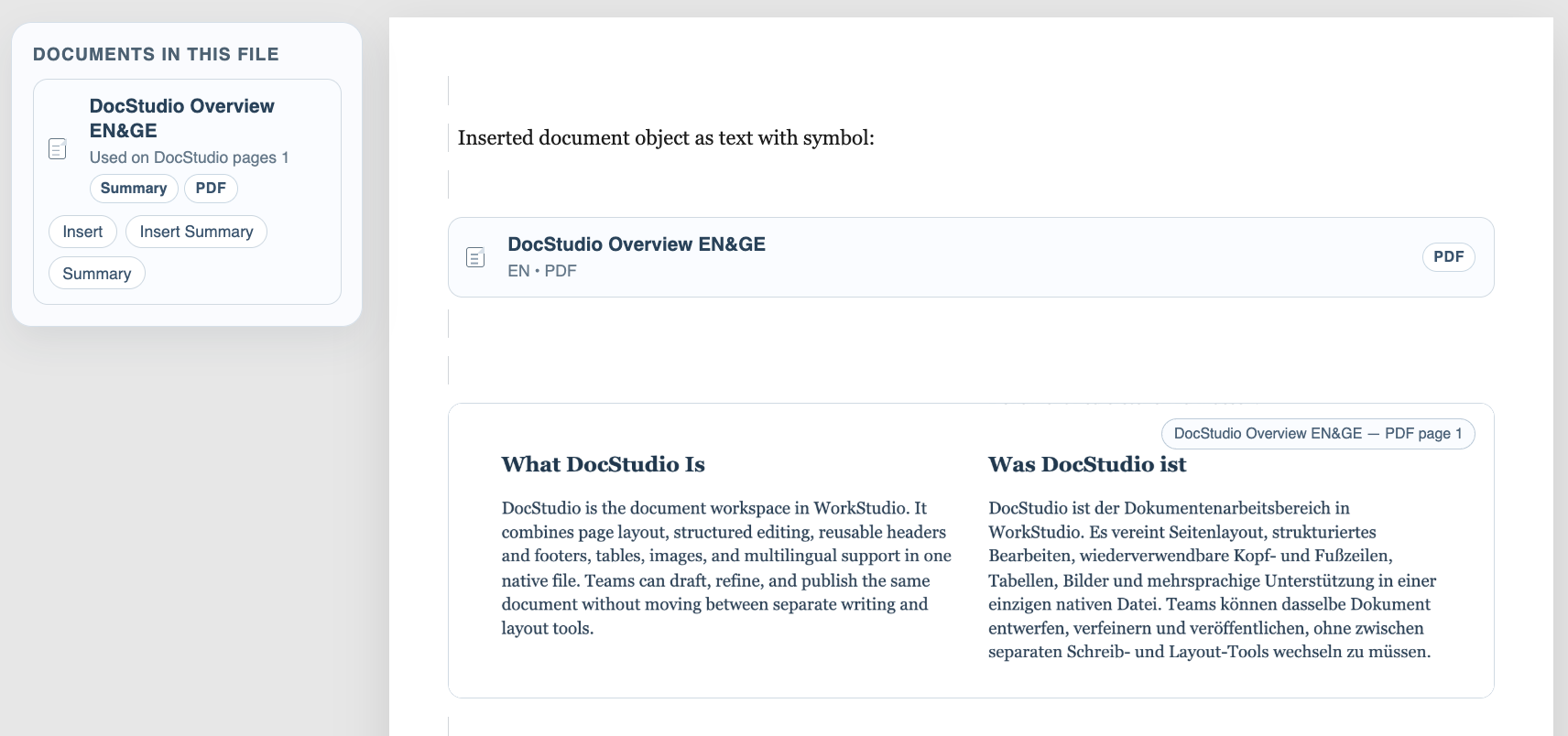Click the PDF badge on the inserted document card
This screenshot has height=736, width=1568.
tap(1449, 257)
